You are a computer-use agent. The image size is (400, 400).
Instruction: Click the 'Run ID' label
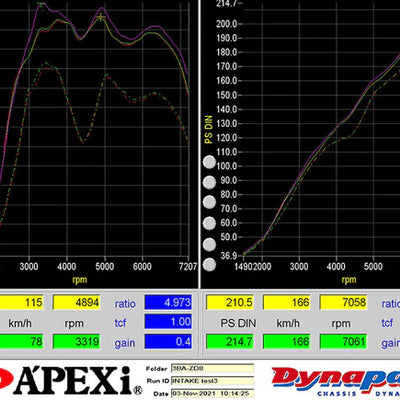(158, 381)
